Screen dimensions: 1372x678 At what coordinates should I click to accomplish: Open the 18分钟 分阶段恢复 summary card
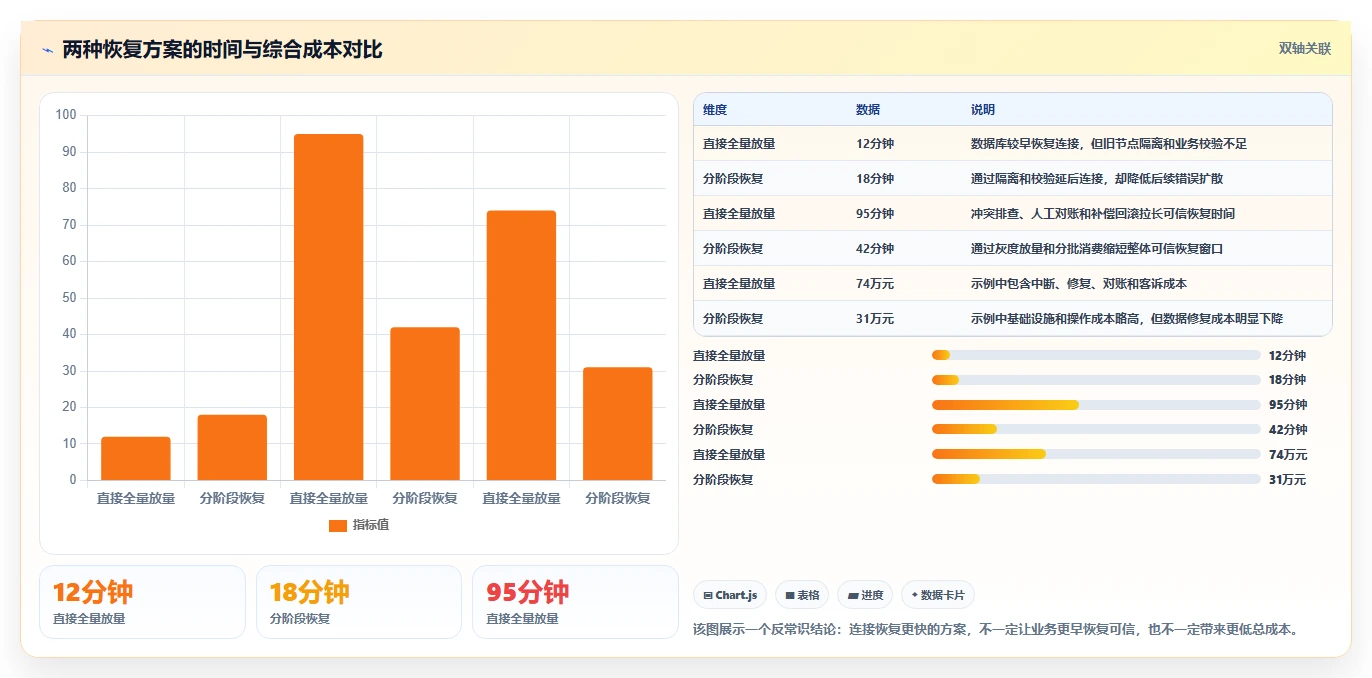coord(359,602)
